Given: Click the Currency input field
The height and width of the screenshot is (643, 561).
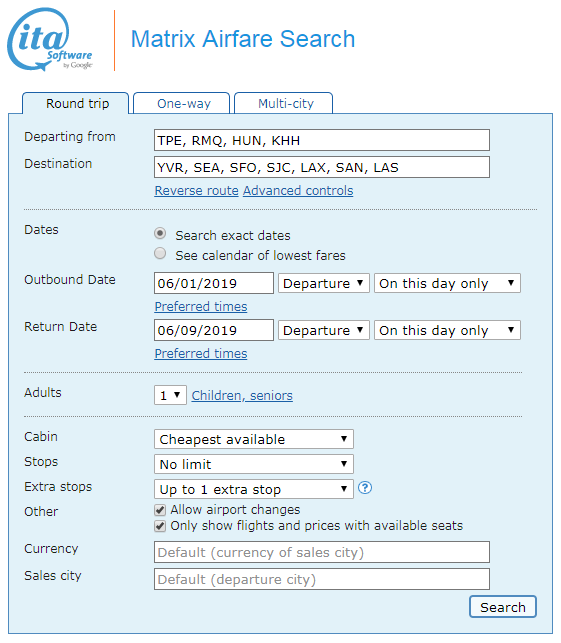Looking at the screenshot, I should coord(322,552).
